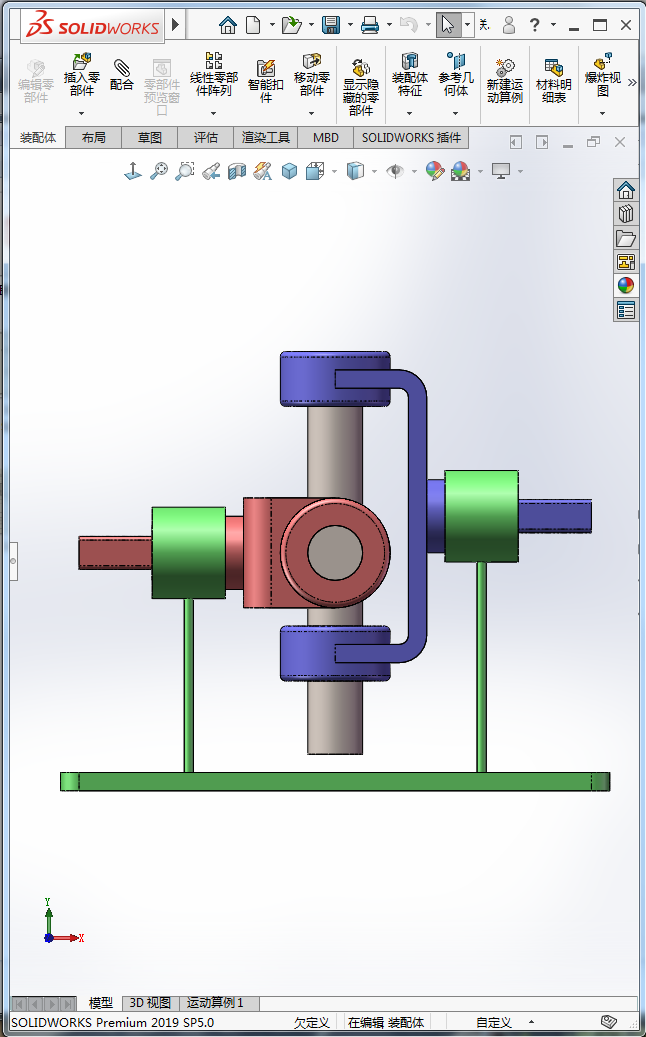Open the View Palette task pane icon
The image size is (646, 1037).
626,262
